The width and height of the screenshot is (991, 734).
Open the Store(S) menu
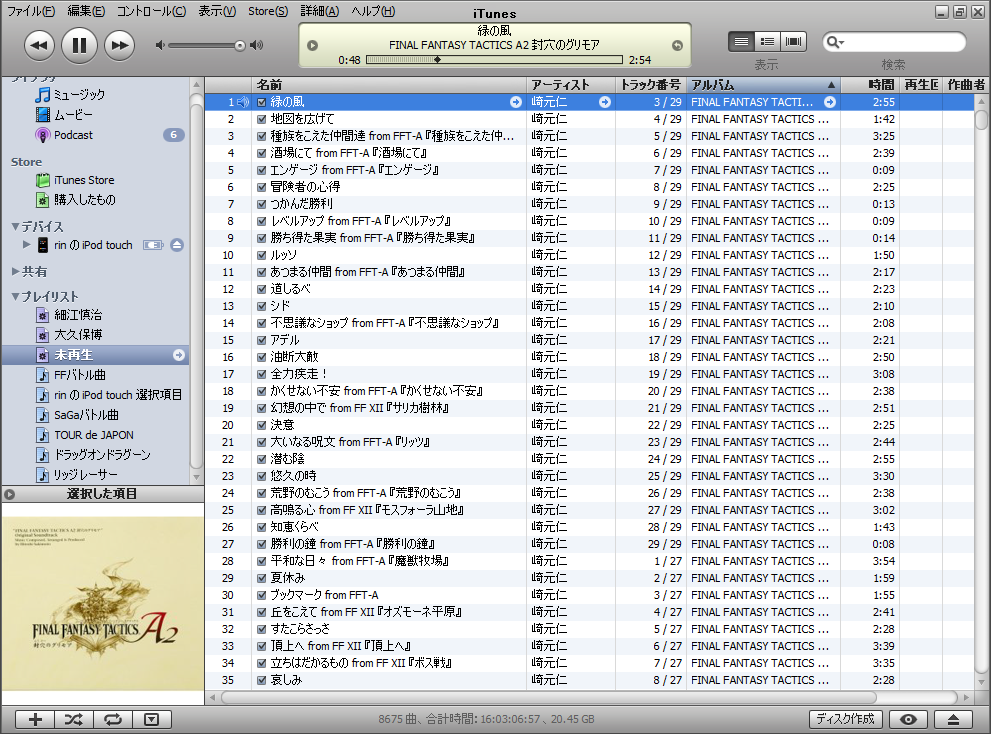(x=268, y=11)
